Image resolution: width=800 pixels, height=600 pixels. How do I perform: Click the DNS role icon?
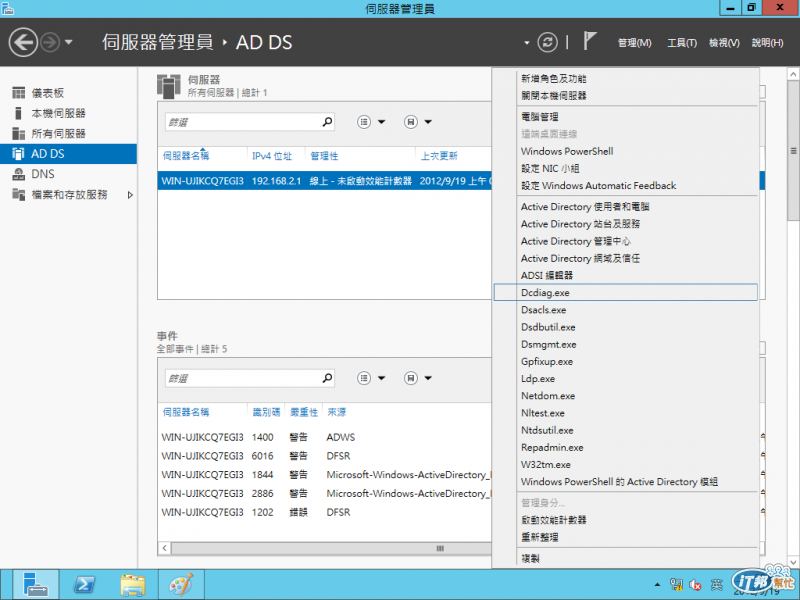(x=18, y=174)
